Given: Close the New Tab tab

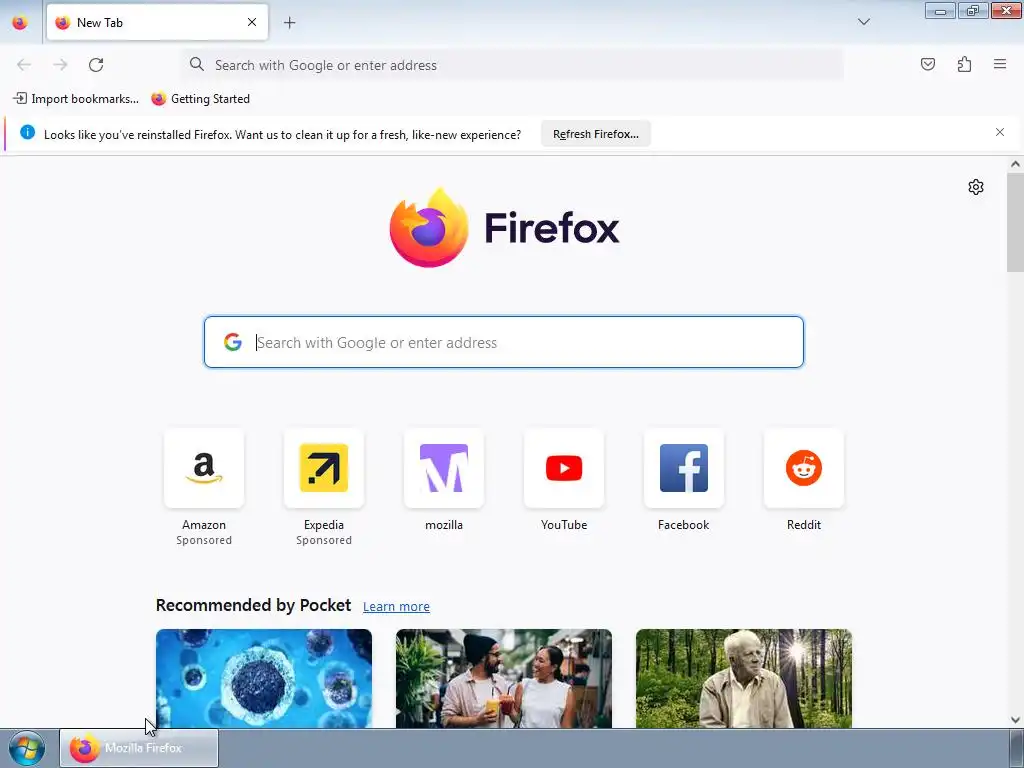Looking at the screenshot, I should click(252, 22).
